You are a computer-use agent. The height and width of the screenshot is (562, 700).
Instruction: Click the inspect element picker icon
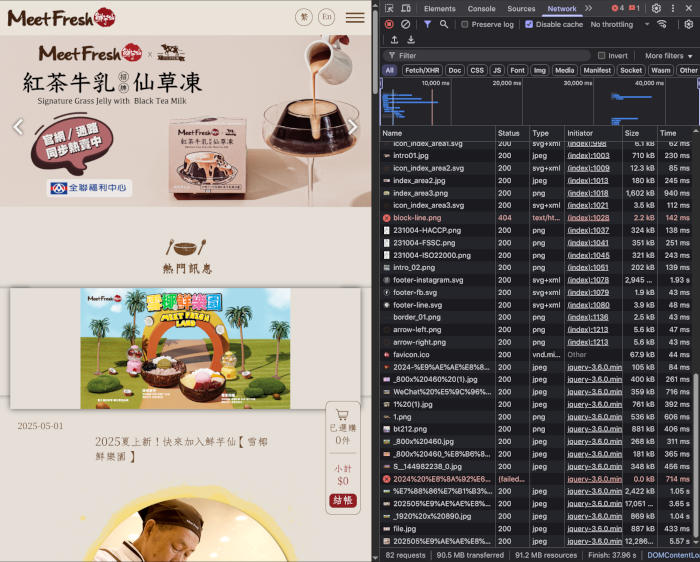(389, 8)
